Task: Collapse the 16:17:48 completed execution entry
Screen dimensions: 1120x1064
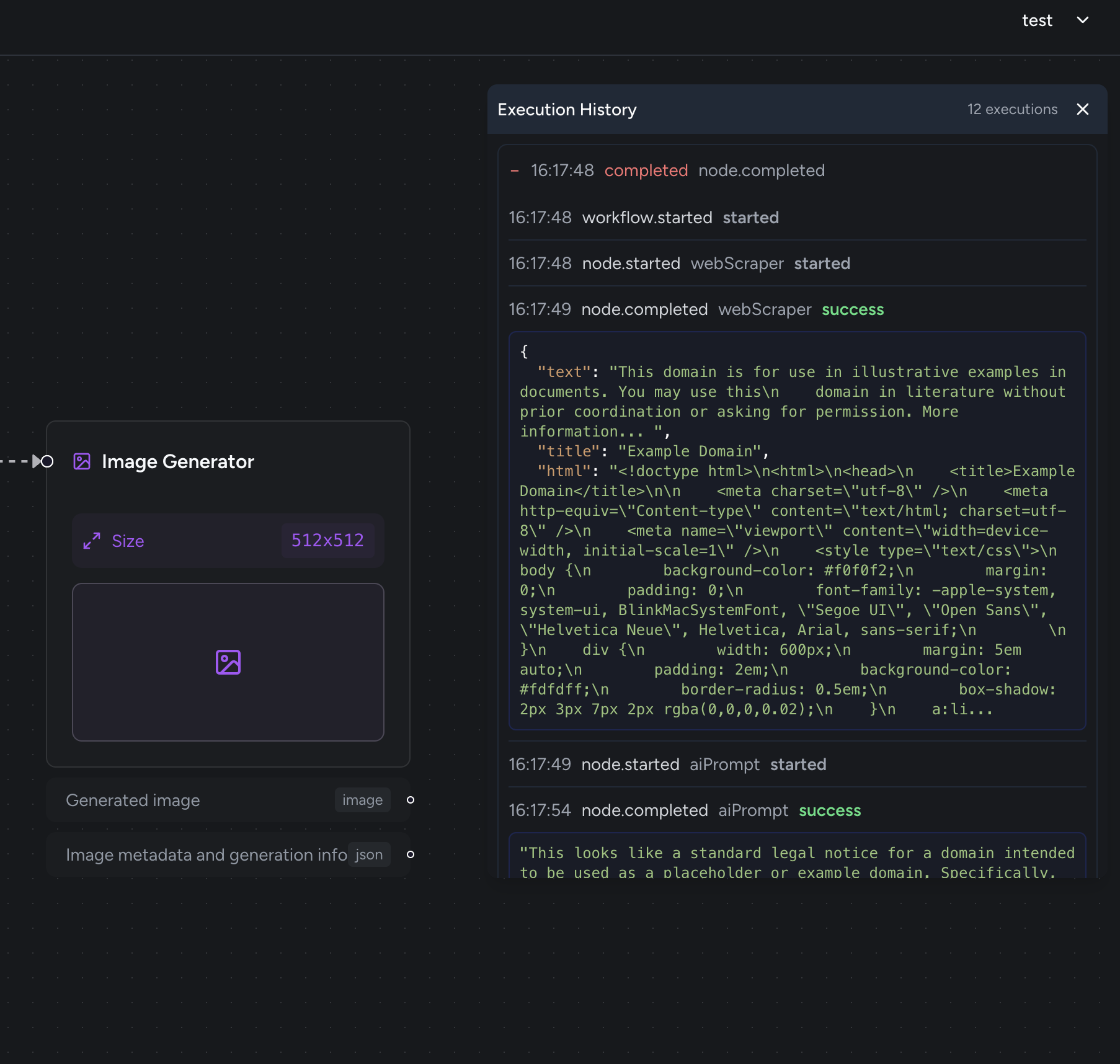Action: pos(514,171)
